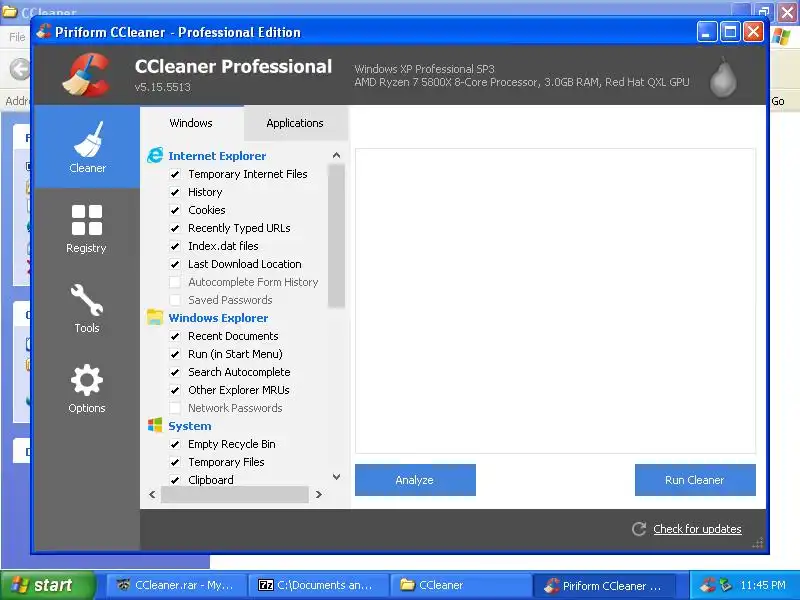The image size is (800, 600).
Task: Click the list scroll down arrow
Action: [x=336, y=477]
